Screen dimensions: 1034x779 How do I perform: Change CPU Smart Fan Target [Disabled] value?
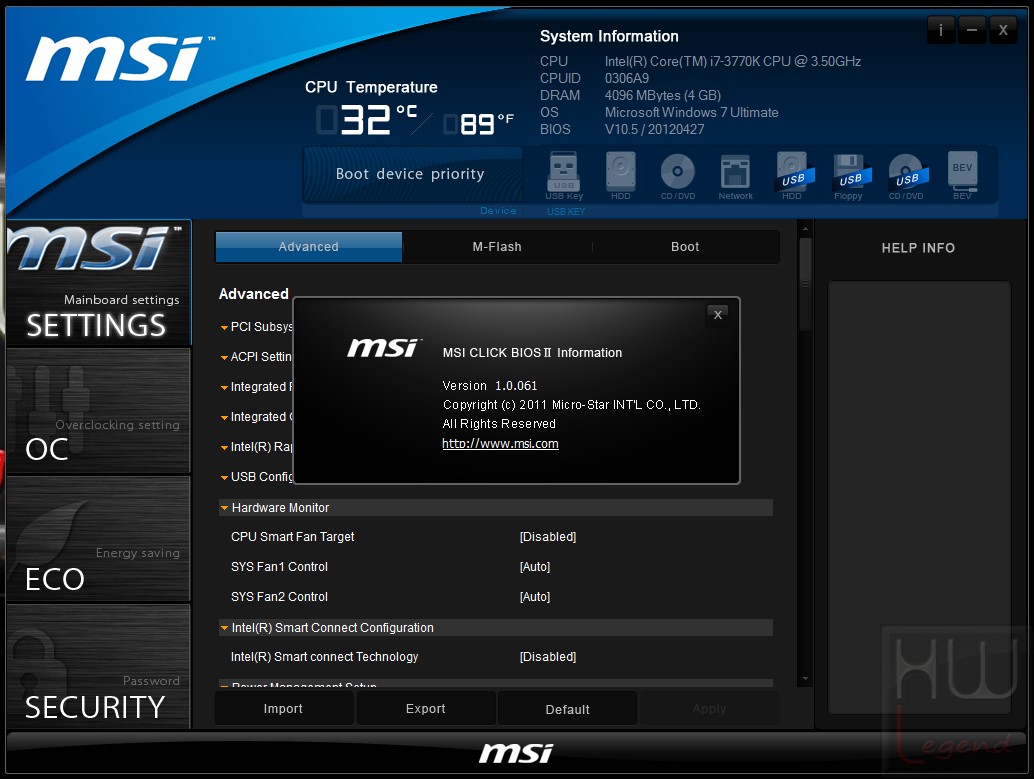tap(547, 537)
